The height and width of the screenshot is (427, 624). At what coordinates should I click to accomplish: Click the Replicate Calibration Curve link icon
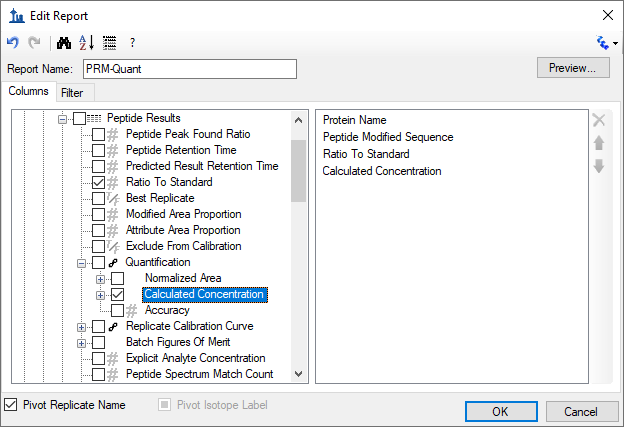click(x=113, y=327)
